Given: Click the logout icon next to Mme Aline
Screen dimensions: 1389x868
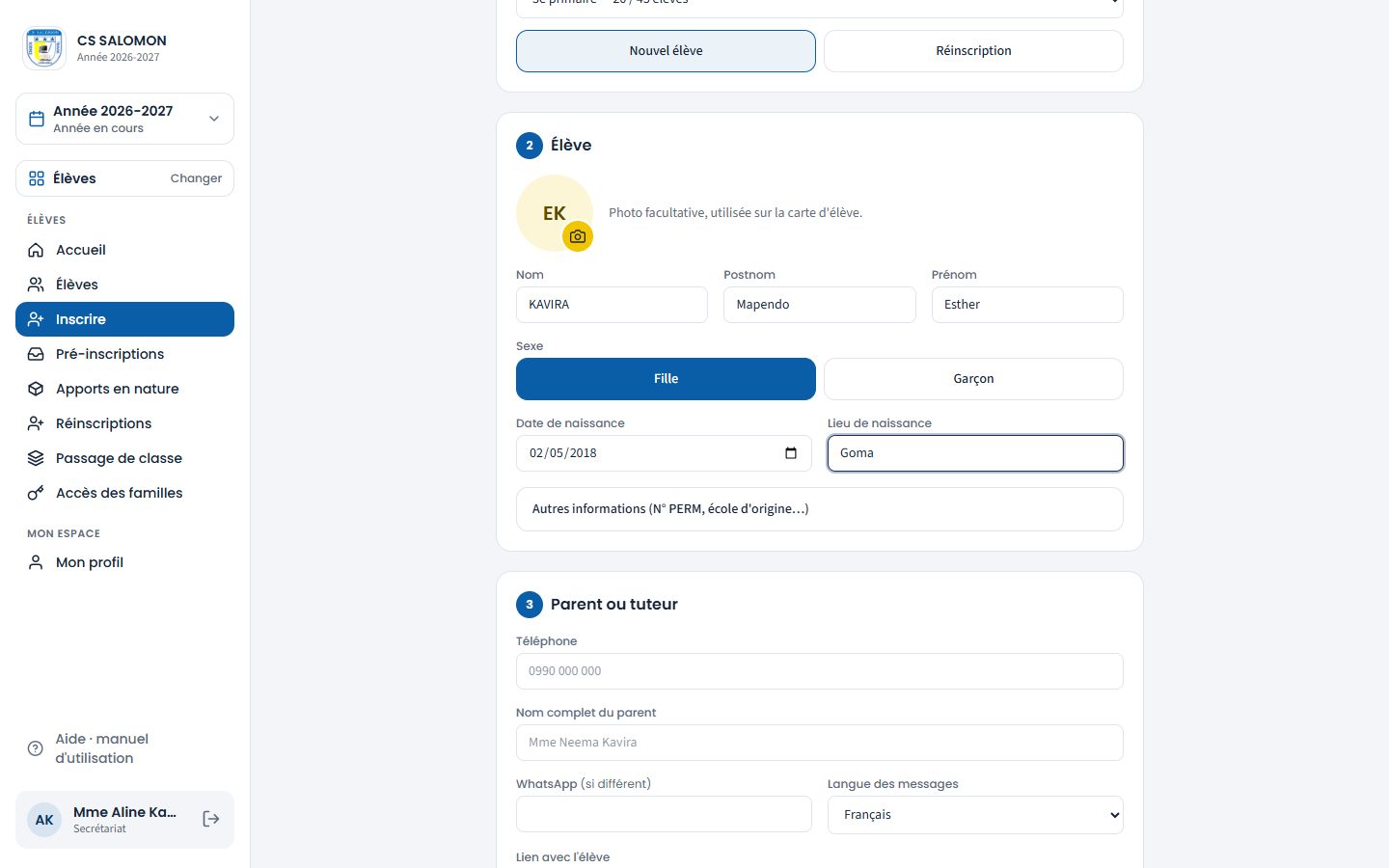Looking at the screenshot, I should tap(211, 819).
